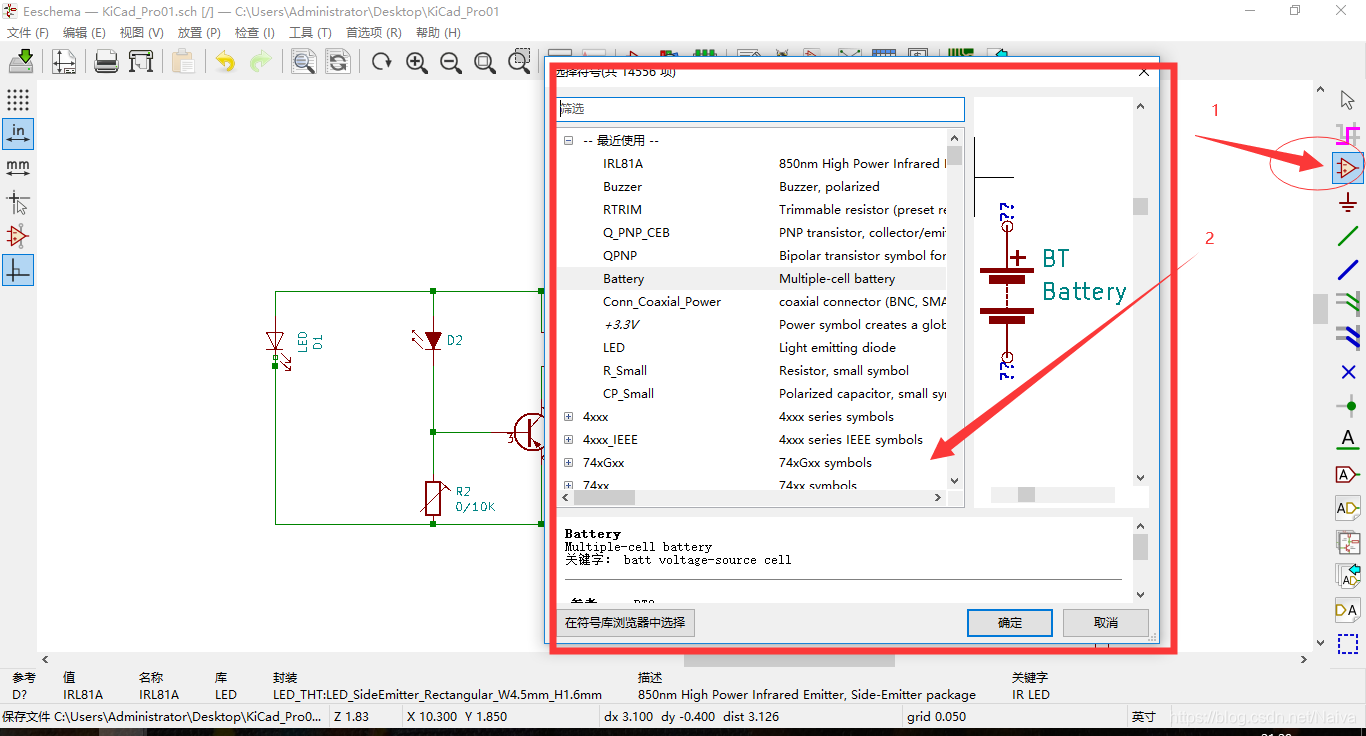Screen dimensions: 1366x736
Task: Click the Refresh/redraw view icon
Action: point(381,62)
